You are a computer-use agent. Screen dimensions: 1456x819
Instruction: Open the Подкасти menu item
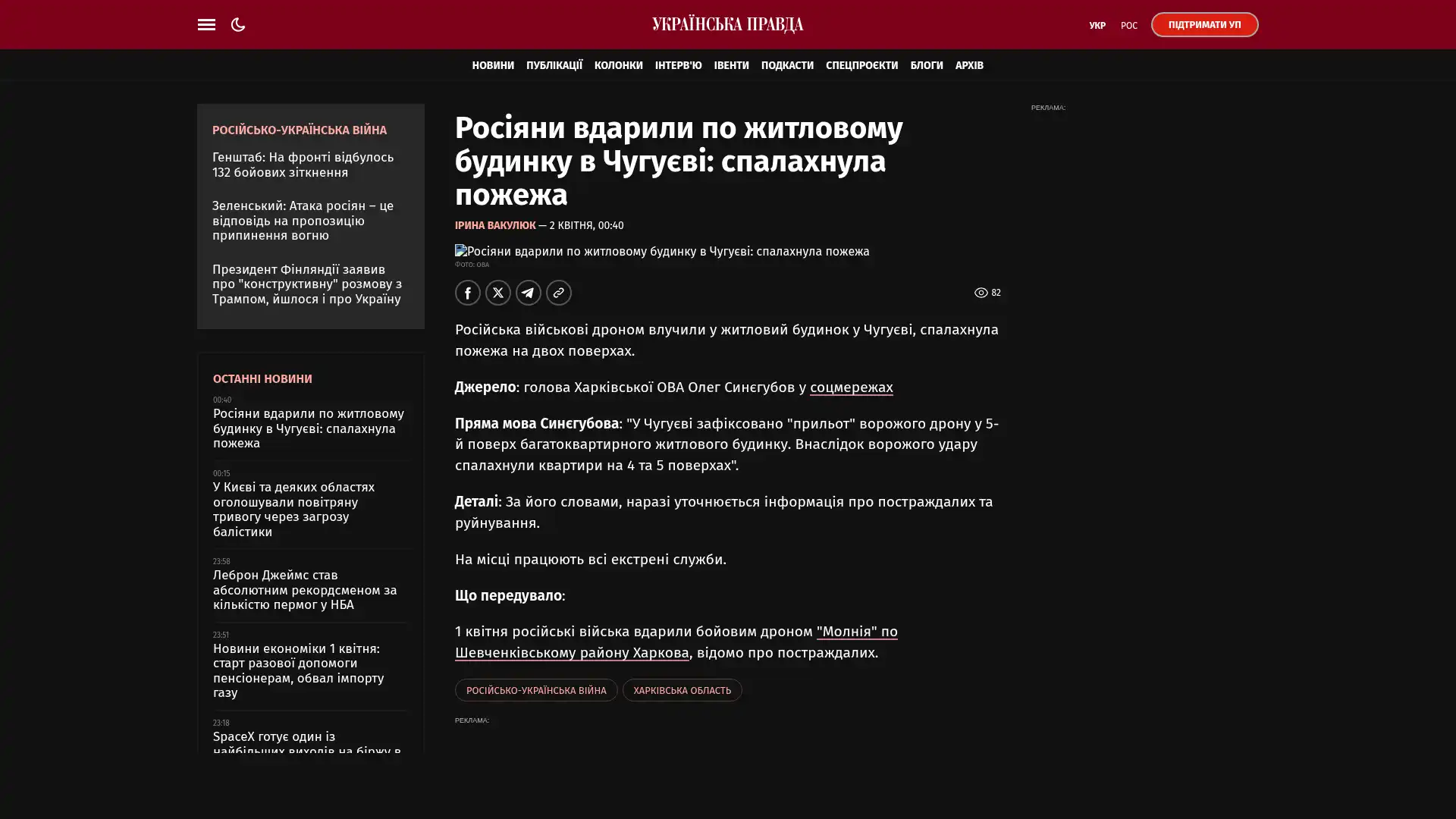(786, 65)
